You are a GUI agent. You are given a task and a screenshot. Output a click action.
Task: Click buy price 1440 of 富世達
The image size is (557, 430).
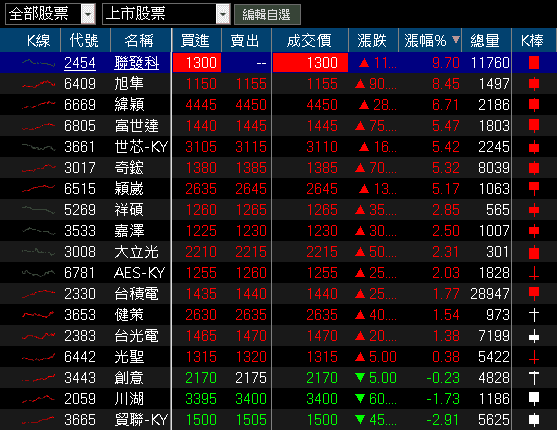[201, 126]
